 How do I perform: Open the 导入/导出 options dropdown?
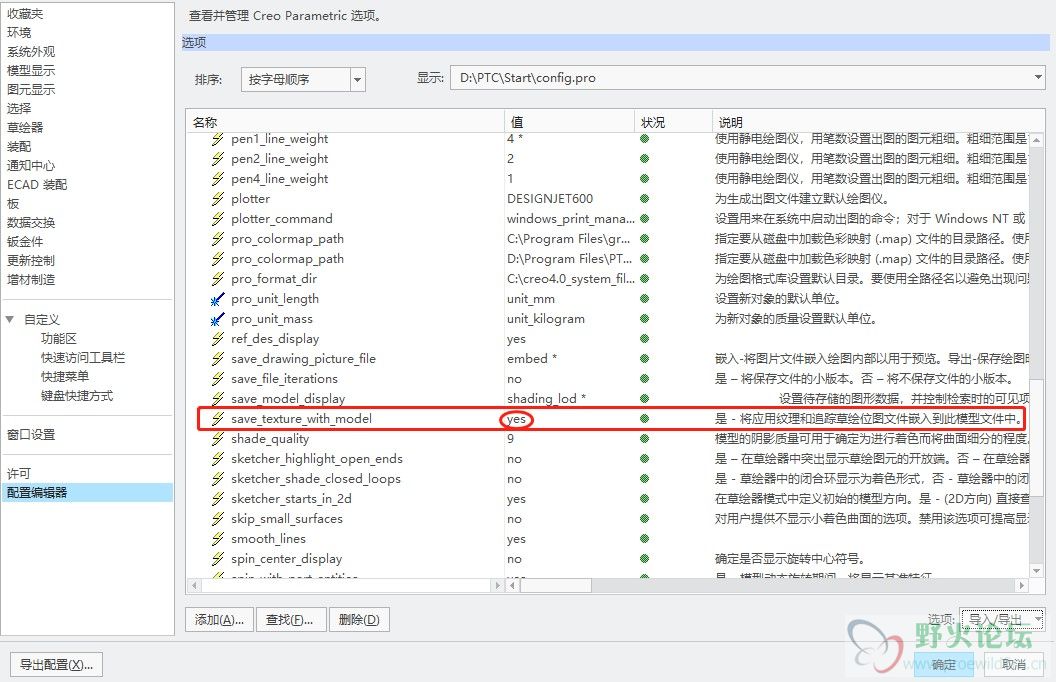1002,619
